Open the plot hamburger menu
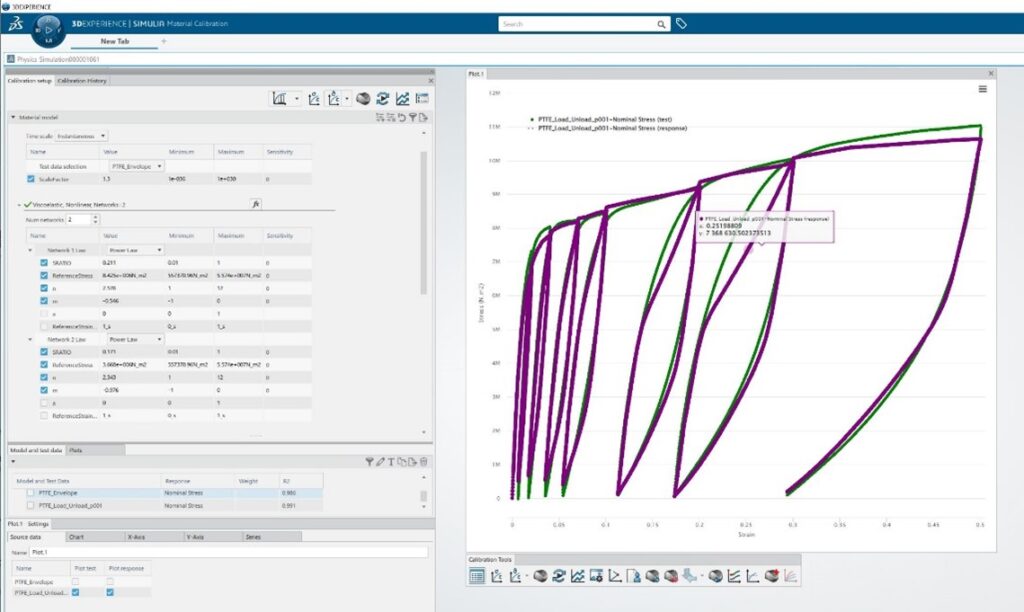The image size is (1024, 612). [x=982, y=89]
